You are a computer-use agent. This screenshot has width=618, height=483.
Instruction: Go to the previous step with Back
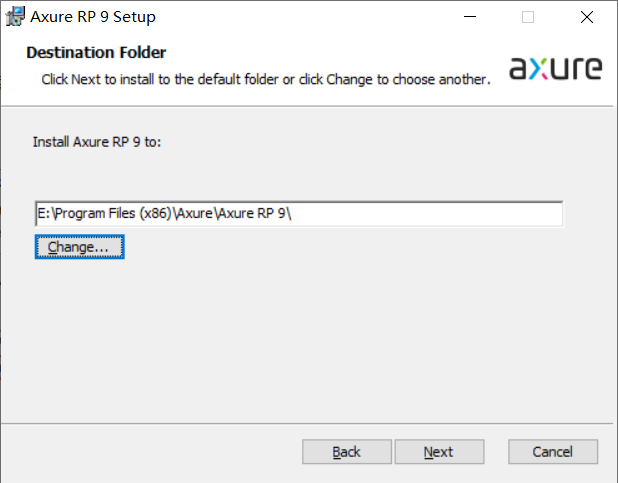coord(346,452)
